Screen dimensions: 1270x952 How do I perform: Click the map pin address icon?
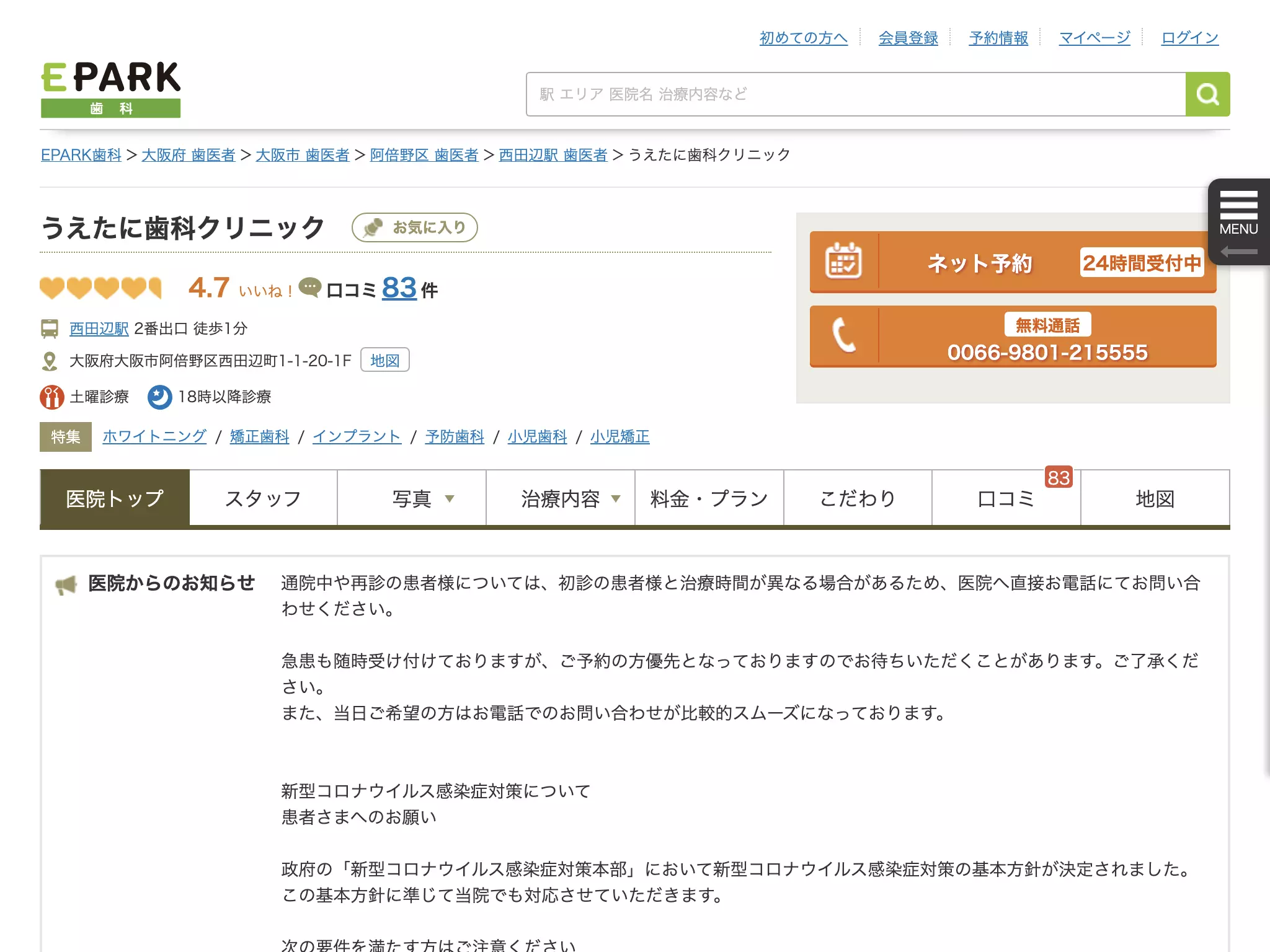click(x=50, y=361)
